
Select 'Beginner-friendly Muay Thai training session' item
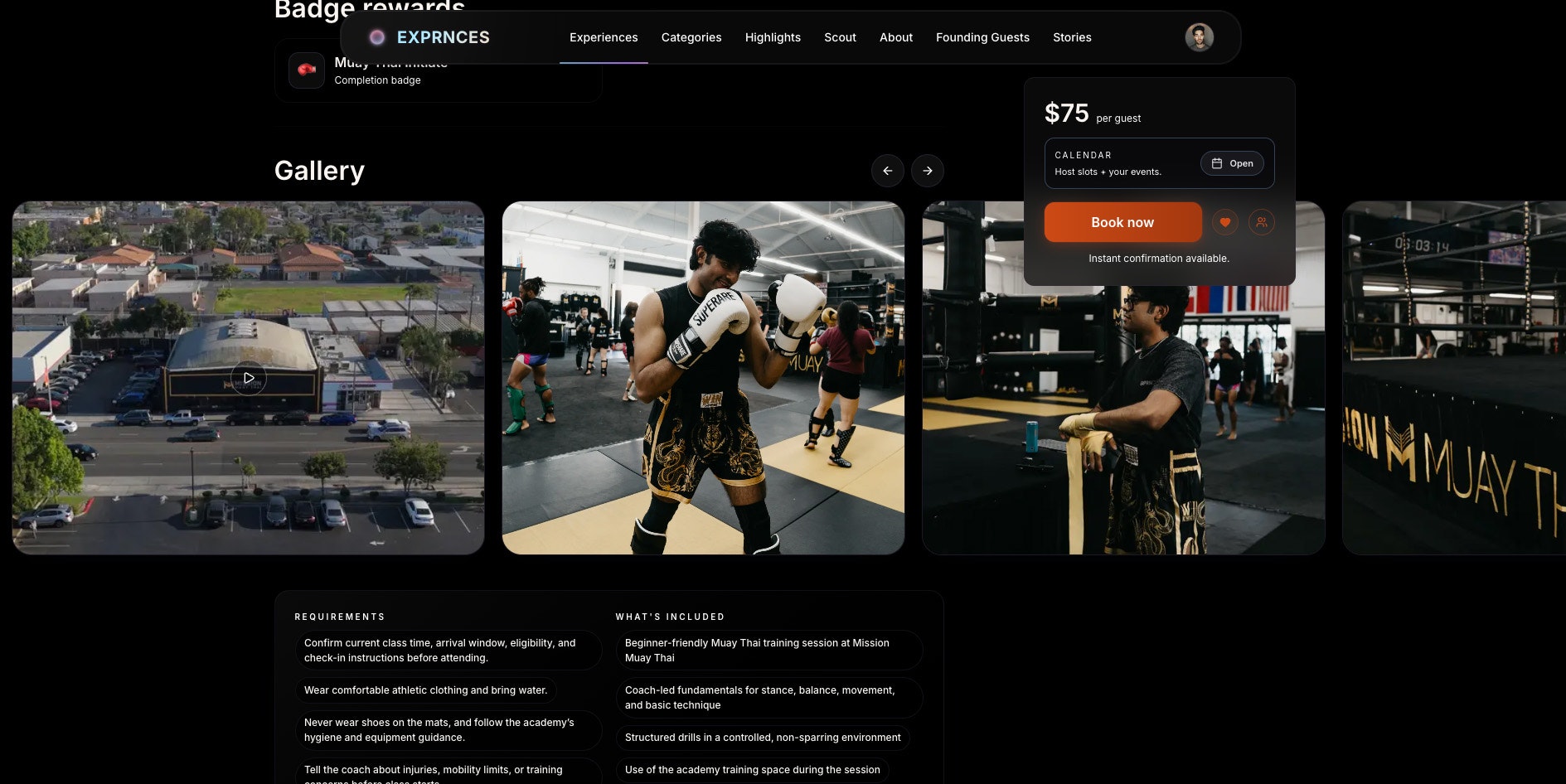(769, 651)
